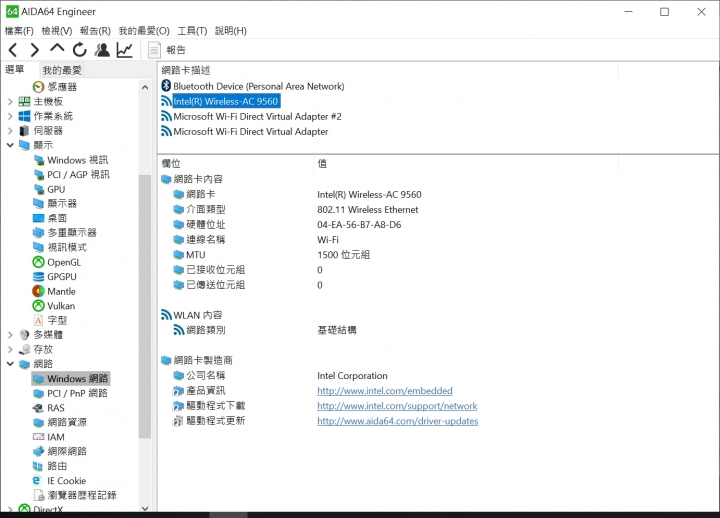Open the 檔案(F) menu
The height and width of the screenshot is (518, 720).
coord(19,31)
